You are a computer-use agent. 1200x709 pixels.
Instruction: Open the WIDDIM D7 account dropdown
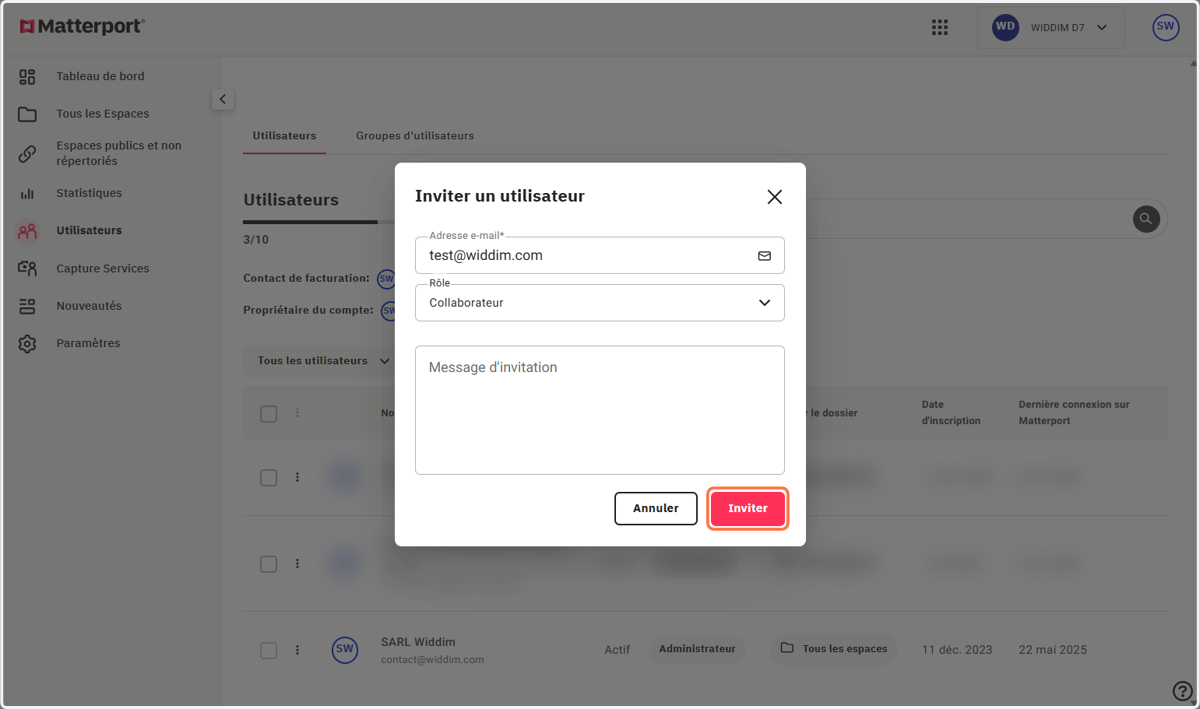(1051, 28)
